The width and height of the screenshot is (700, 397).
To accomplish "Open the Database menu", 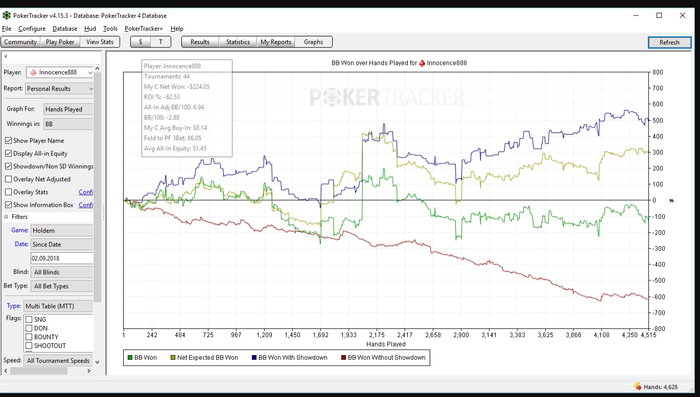I will pos(65,29).
